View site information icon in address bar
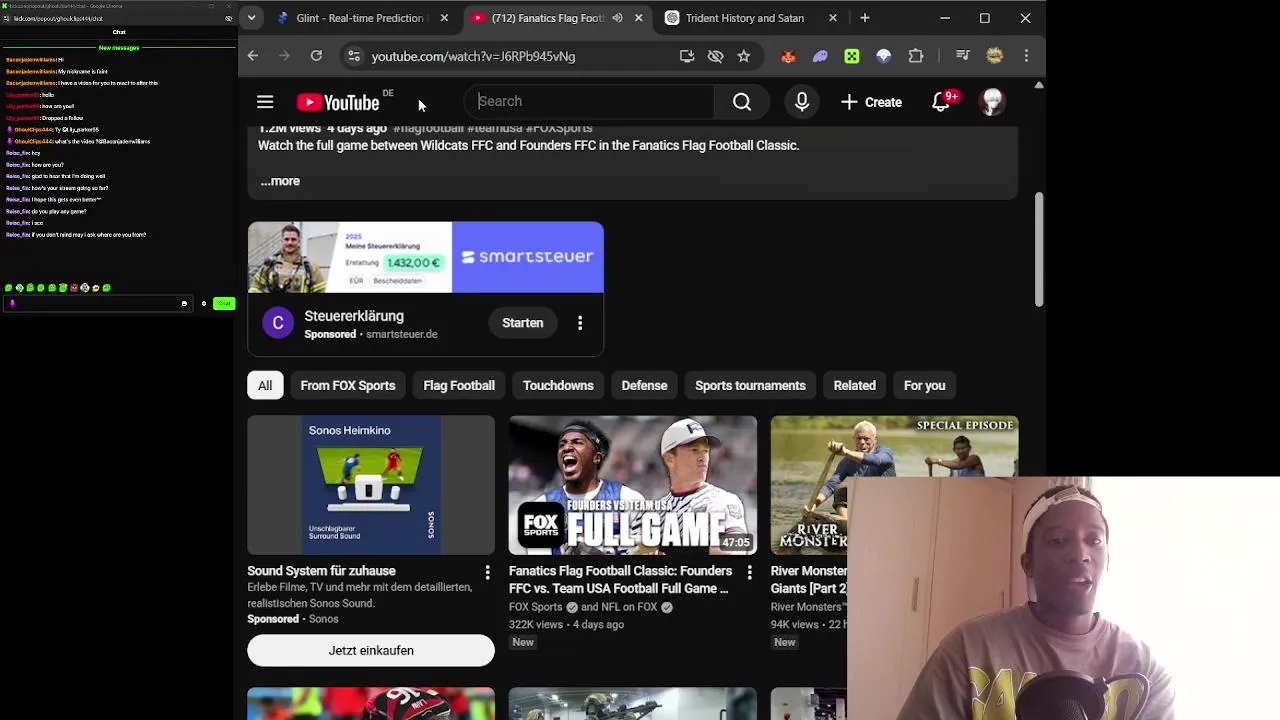Image resolution: width=1280 pixels, height=720 pixels. pos(353,56)
